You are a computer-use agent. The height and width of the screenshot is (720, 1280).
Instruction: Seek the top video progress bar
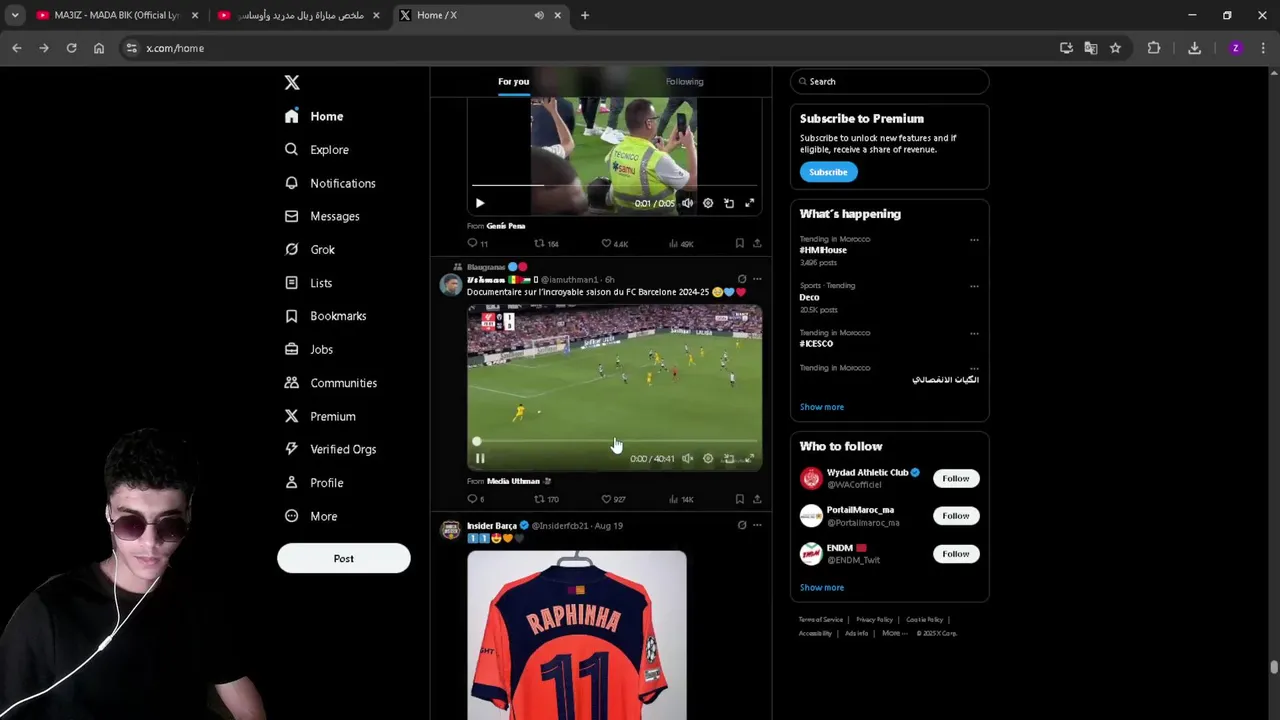coord(614,185)
